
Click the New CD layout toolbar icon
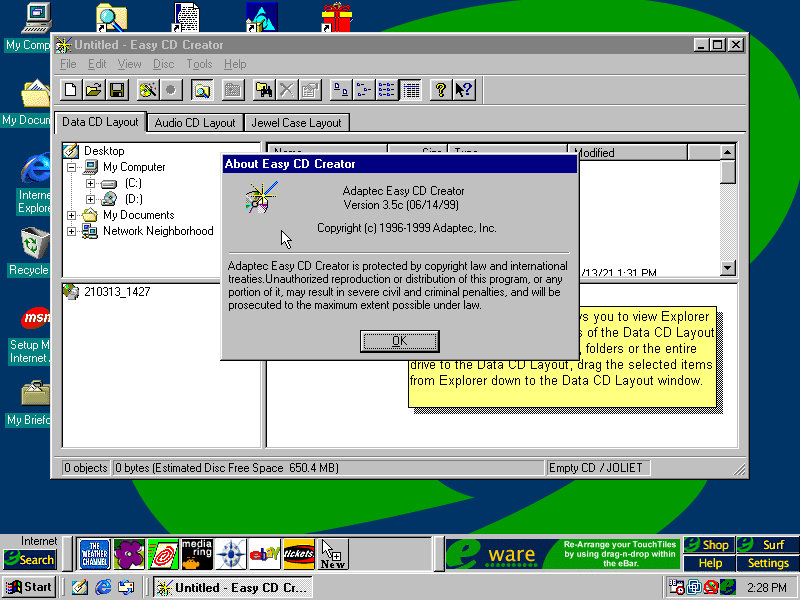(x=70, y=90)
